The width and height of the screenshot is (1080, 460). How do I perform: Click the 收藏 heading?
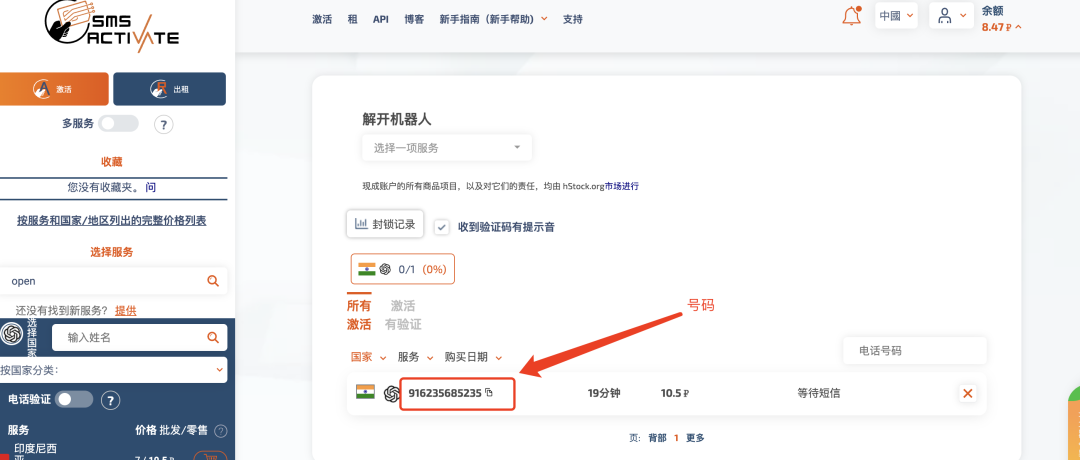[112, 162]
